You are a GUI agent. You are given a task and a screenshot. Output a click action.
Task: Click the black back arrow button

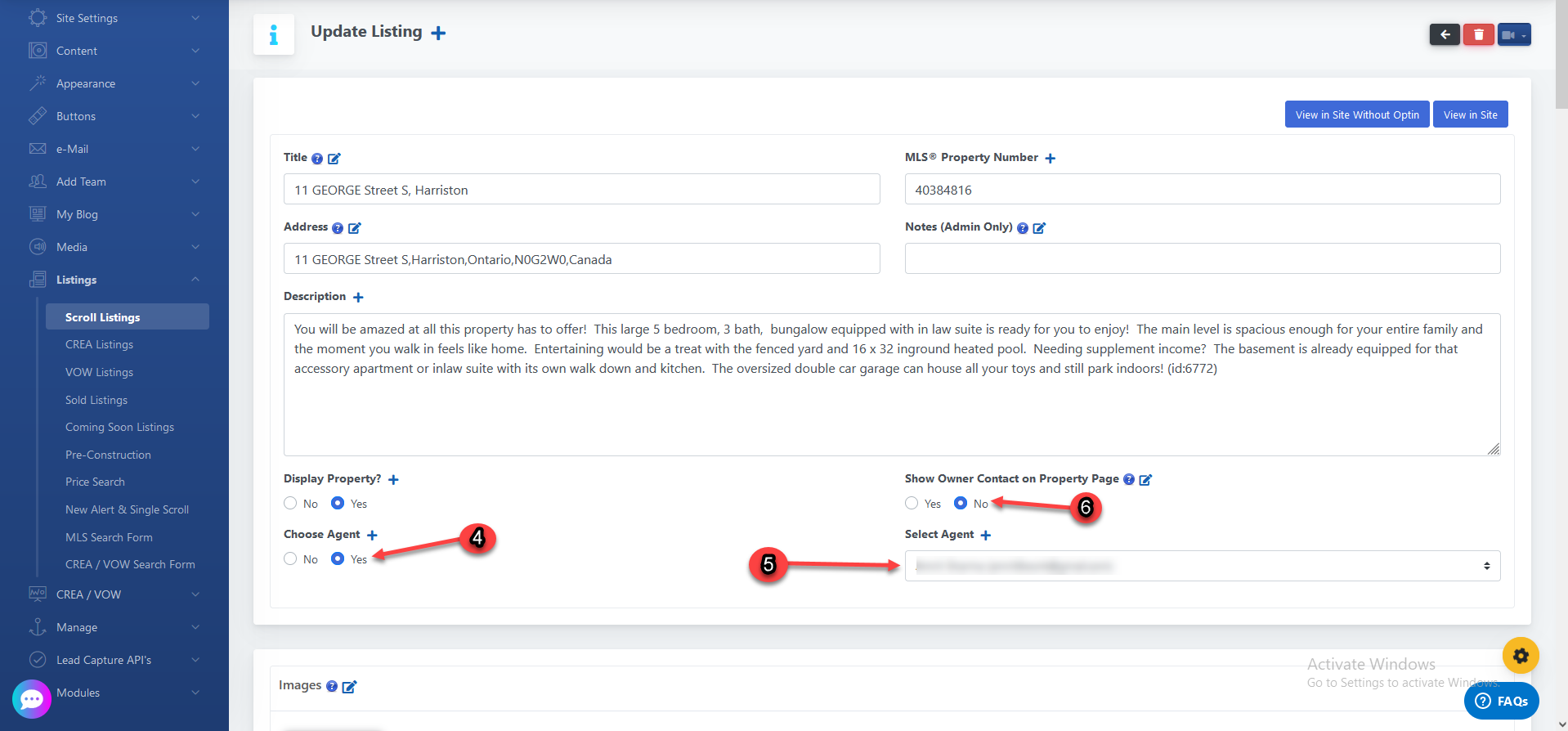tap(1445, 34)
